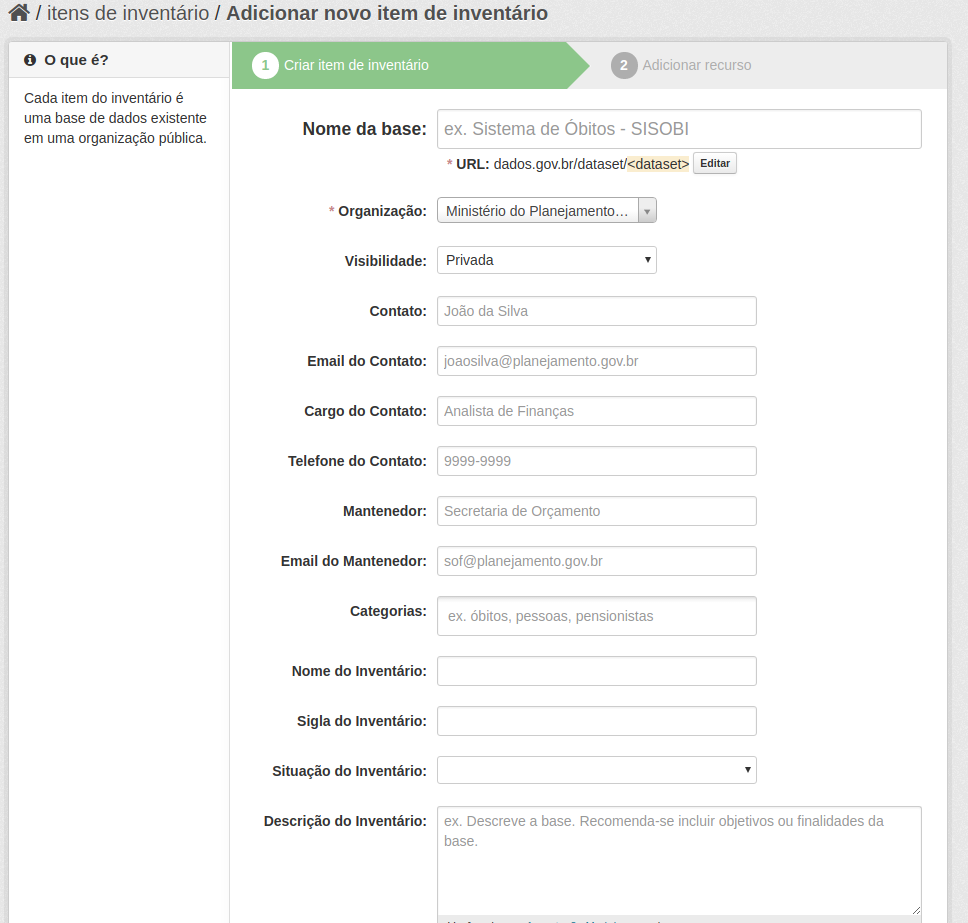Click the Descrição do Inventário textarea
This screenshot has height=923, width=968.
679,861
